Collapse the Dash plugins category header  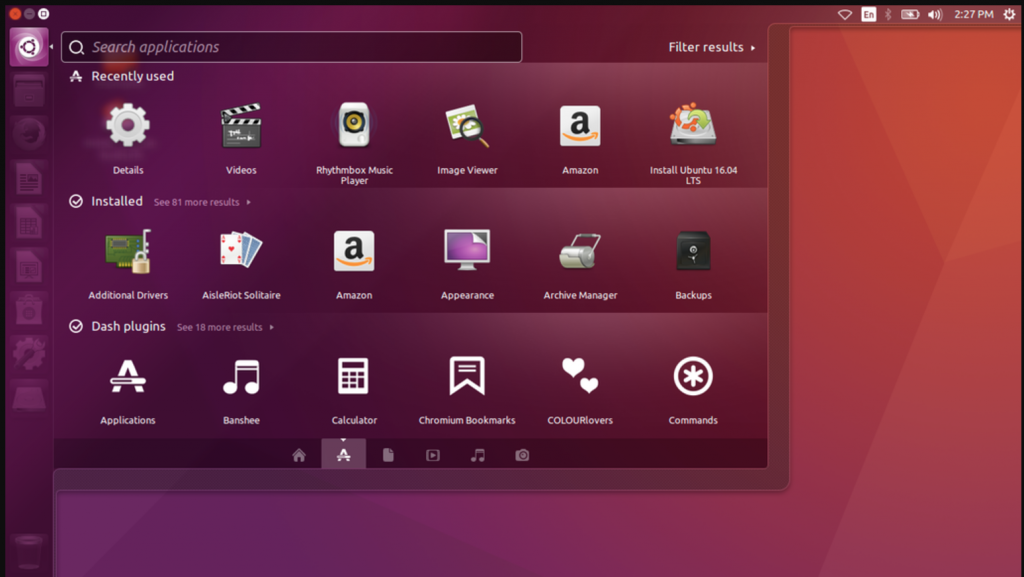118,326
